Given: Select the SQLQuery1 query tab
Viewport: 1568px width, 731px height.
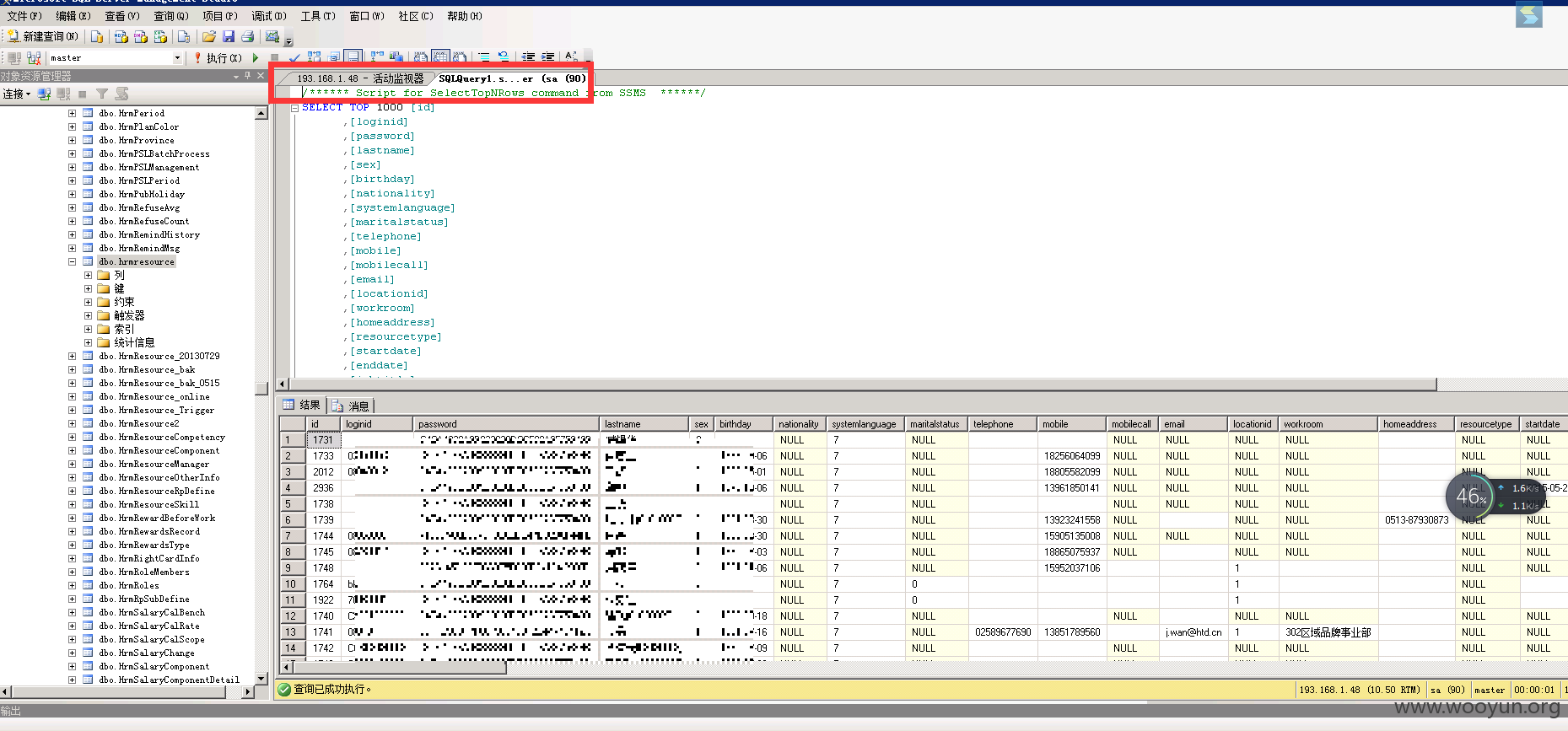Looking at the screenshot, I should tap(512, 78).
